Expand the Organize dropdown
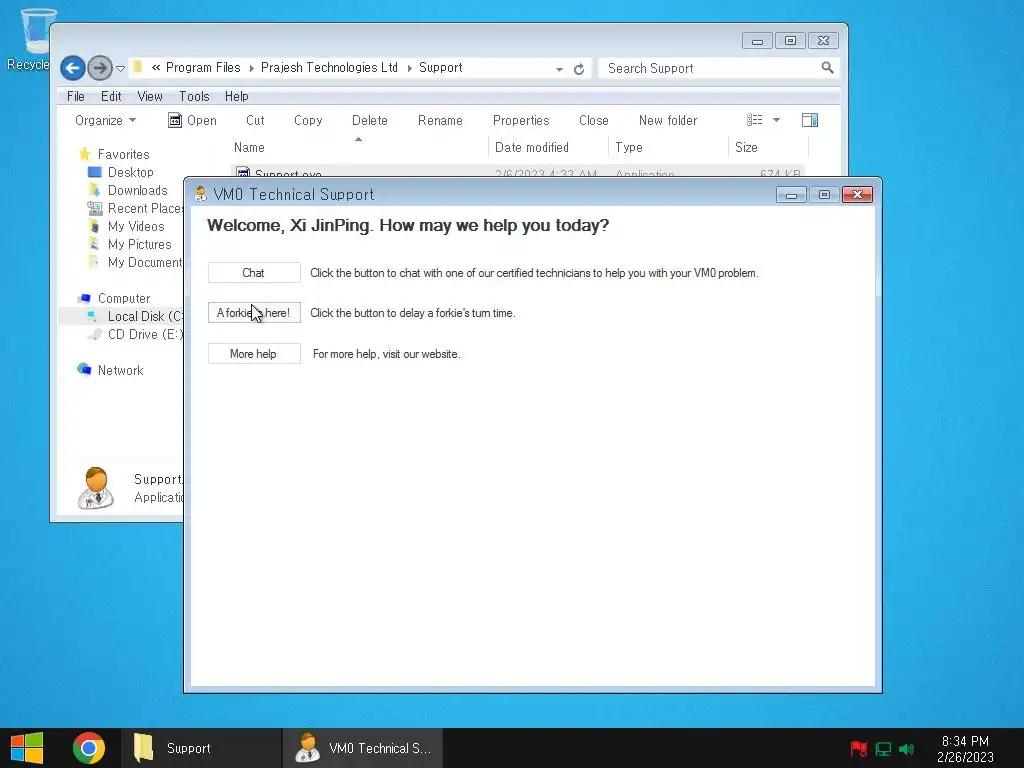Image resolution: width=1024 pixels, height=768 pixels. click(x=105, y=120)
